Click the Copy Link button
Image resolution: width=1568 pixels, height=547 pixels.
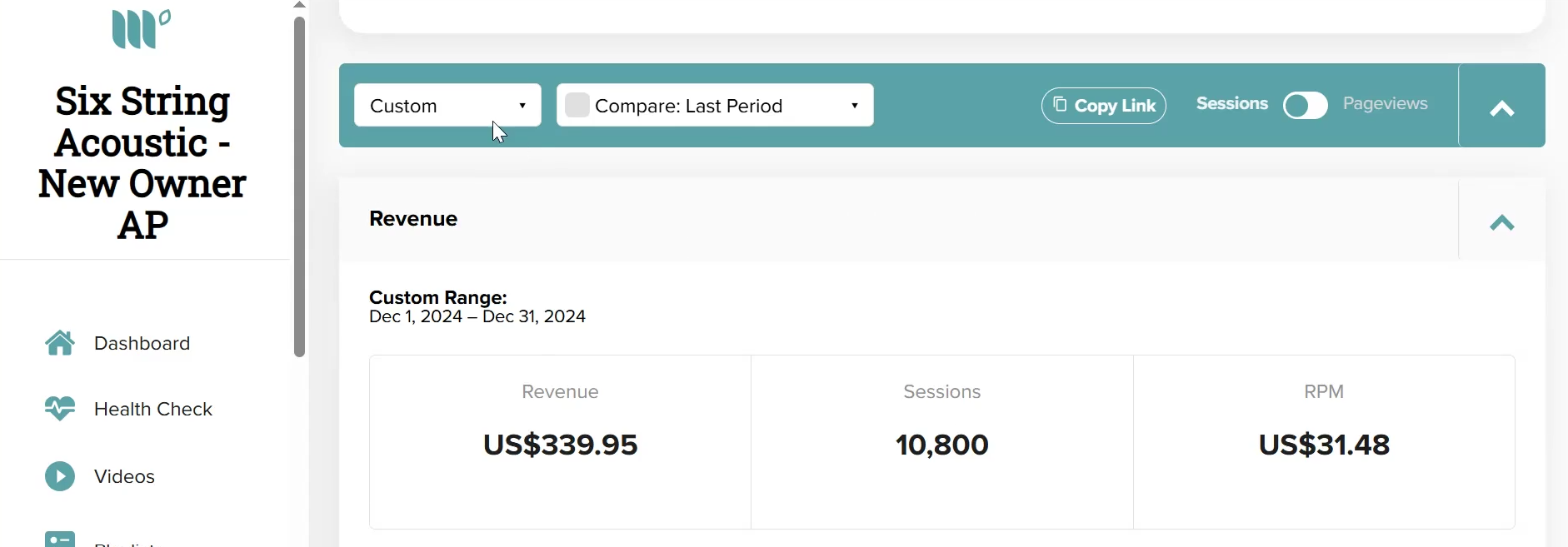coord(1104,106)
